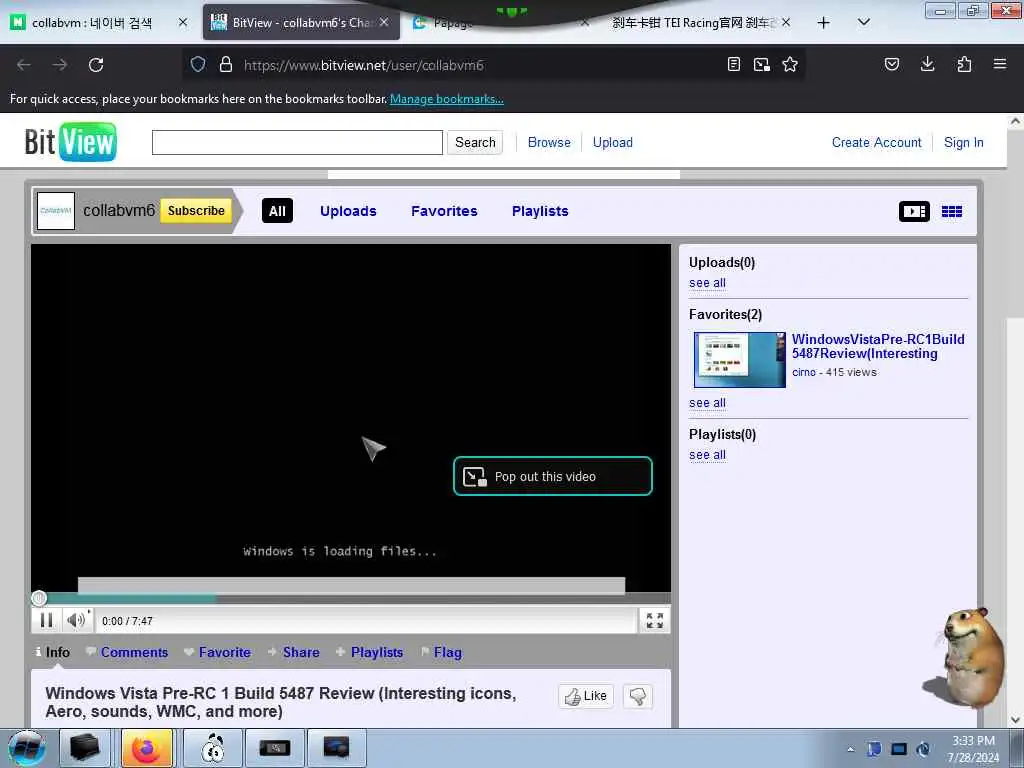This screenshot has height=768, width=1024.
Task: Open picture-in-picture icon in address bar
Action: pyautogui.click(x=761, y=64)
